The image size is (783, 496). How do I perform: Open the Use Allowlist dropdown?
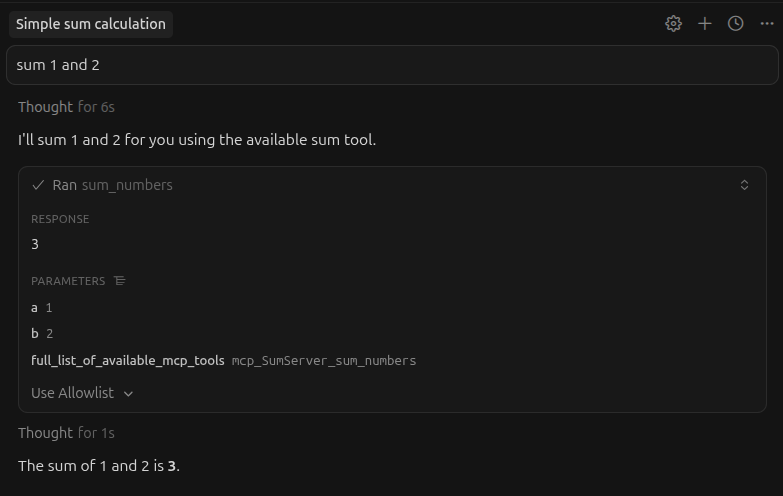click(x=82, y=393)
